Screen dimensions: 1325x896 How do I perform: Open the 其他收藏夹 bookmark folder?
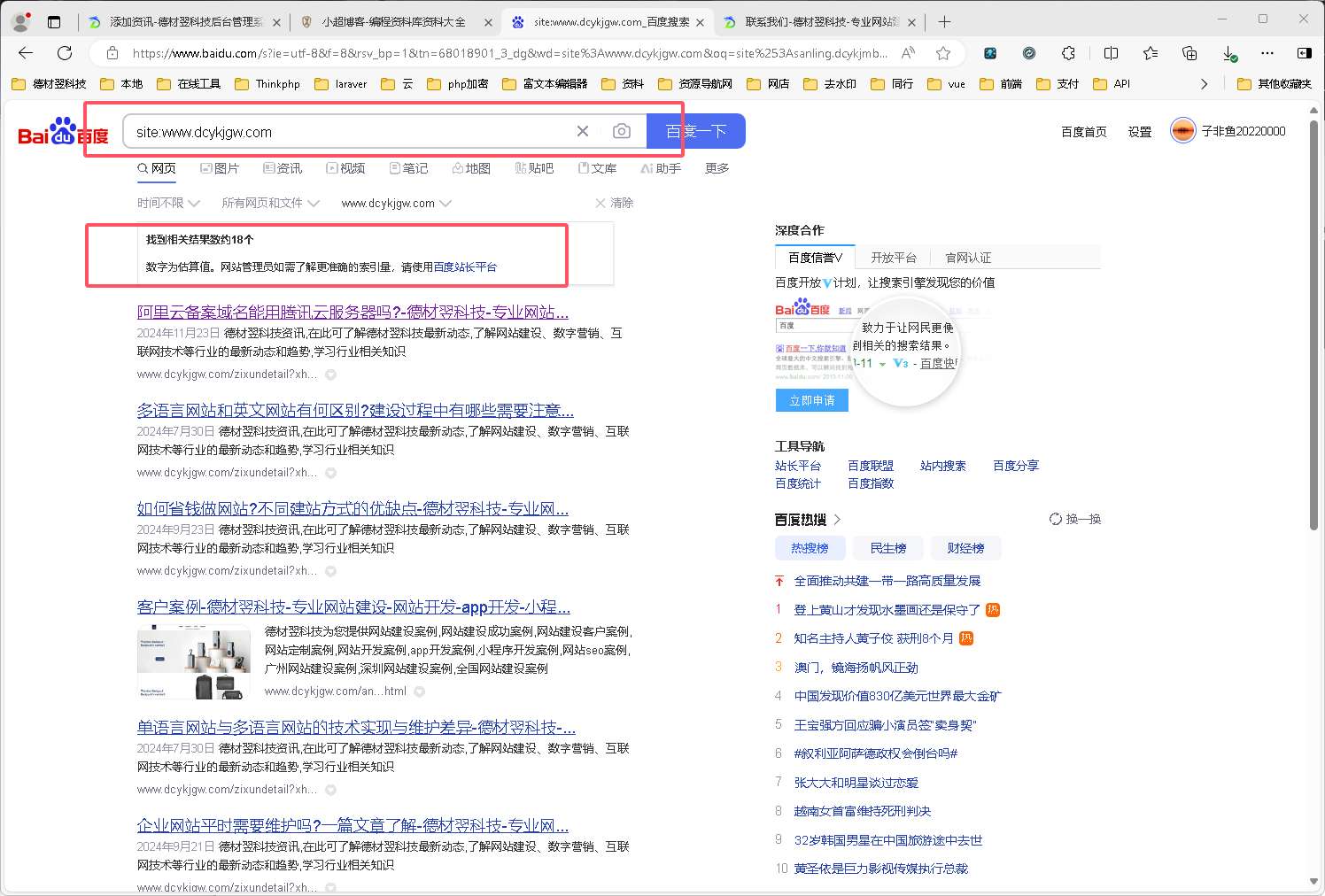coord(1275,84)
